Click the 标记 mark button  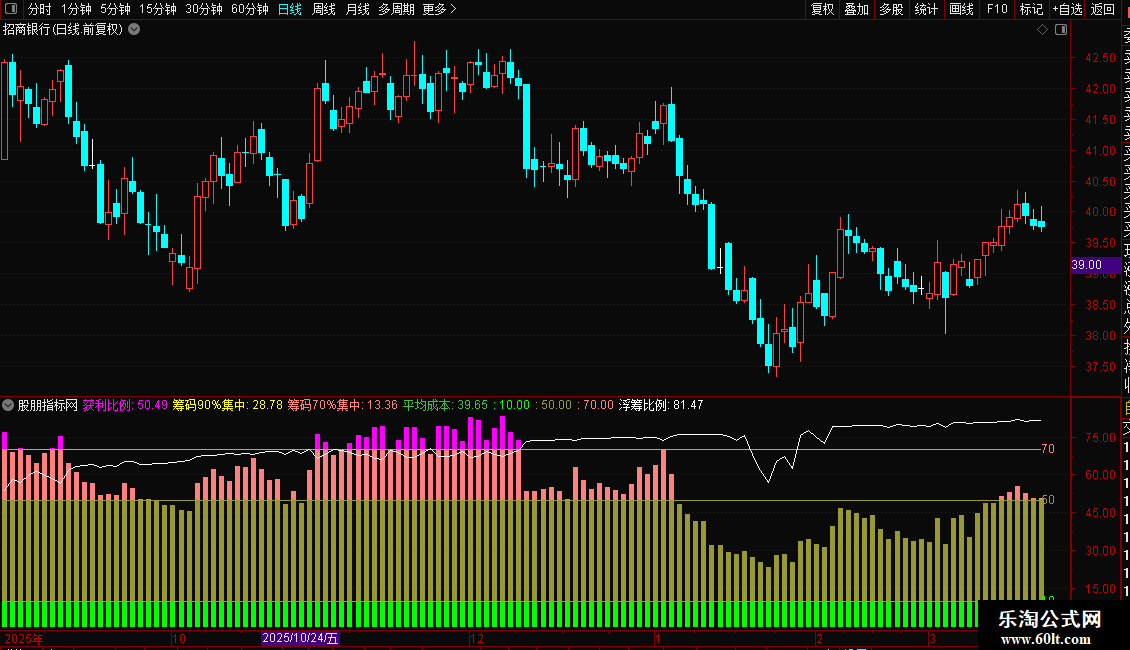point(1031,9)
